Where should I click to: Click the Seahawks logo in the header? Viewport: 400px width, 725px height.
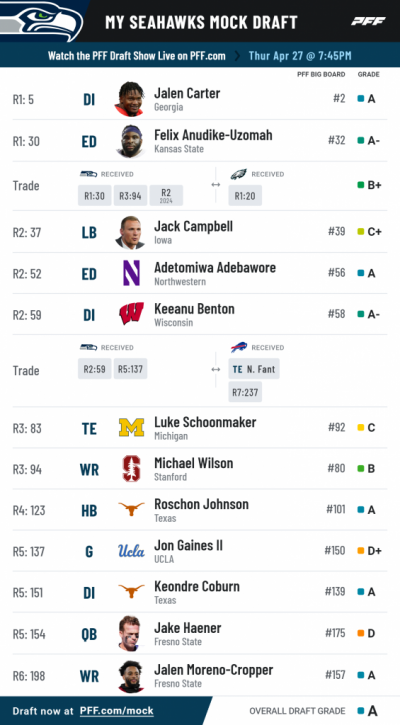42,21
